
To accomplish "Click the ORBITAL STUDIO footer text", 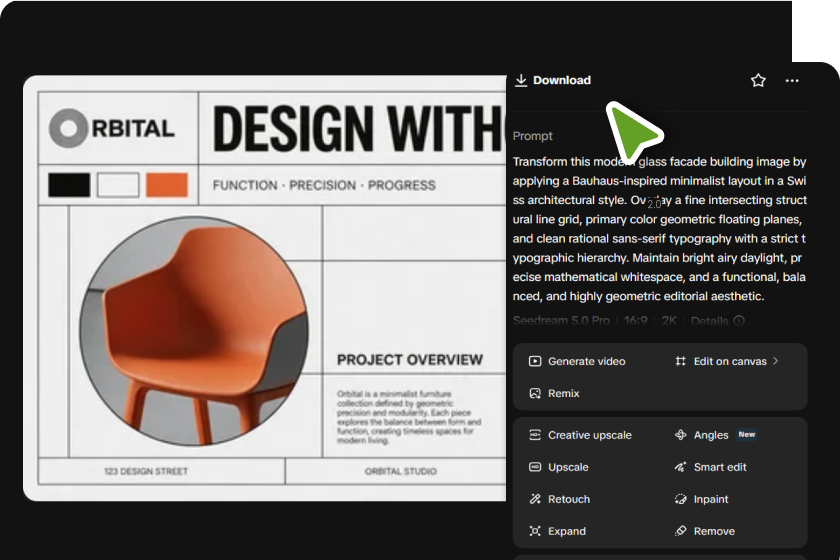I will (x=401, y=472).
